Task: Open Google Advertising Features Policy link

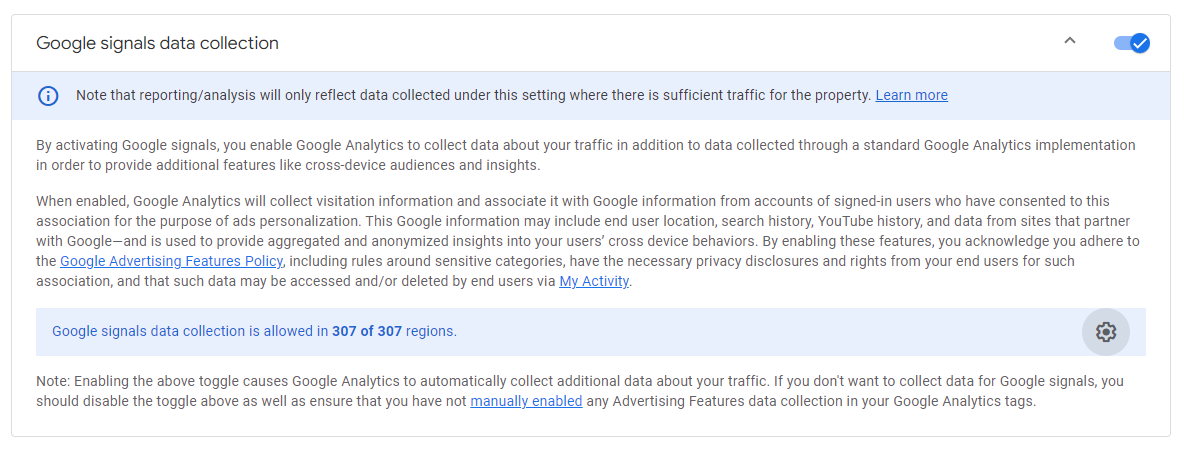Action: click(x=171, y=261)
